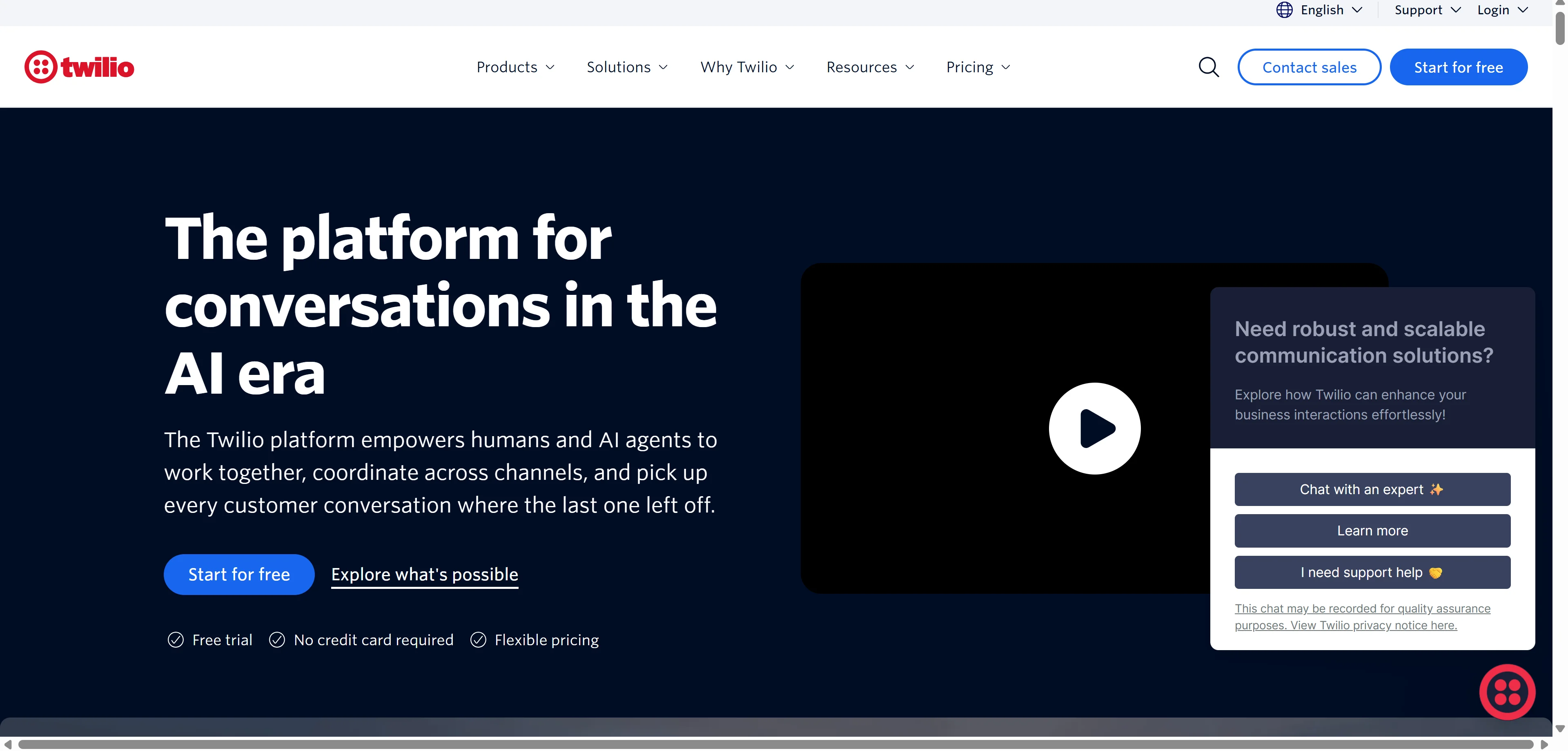The width and height of the screenshot is (1568, 751).
Task: Expand the Pricing menu
Action: 978,67
